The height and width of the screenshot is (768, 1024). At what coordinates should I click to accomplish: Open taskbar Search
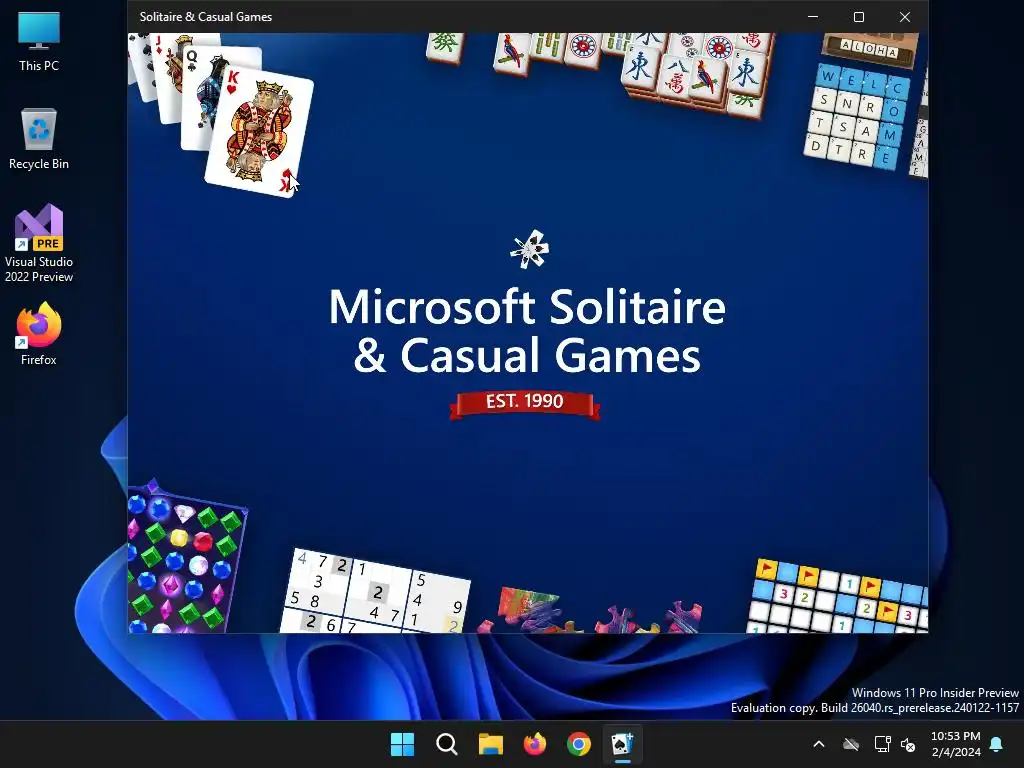pos(447,744)
